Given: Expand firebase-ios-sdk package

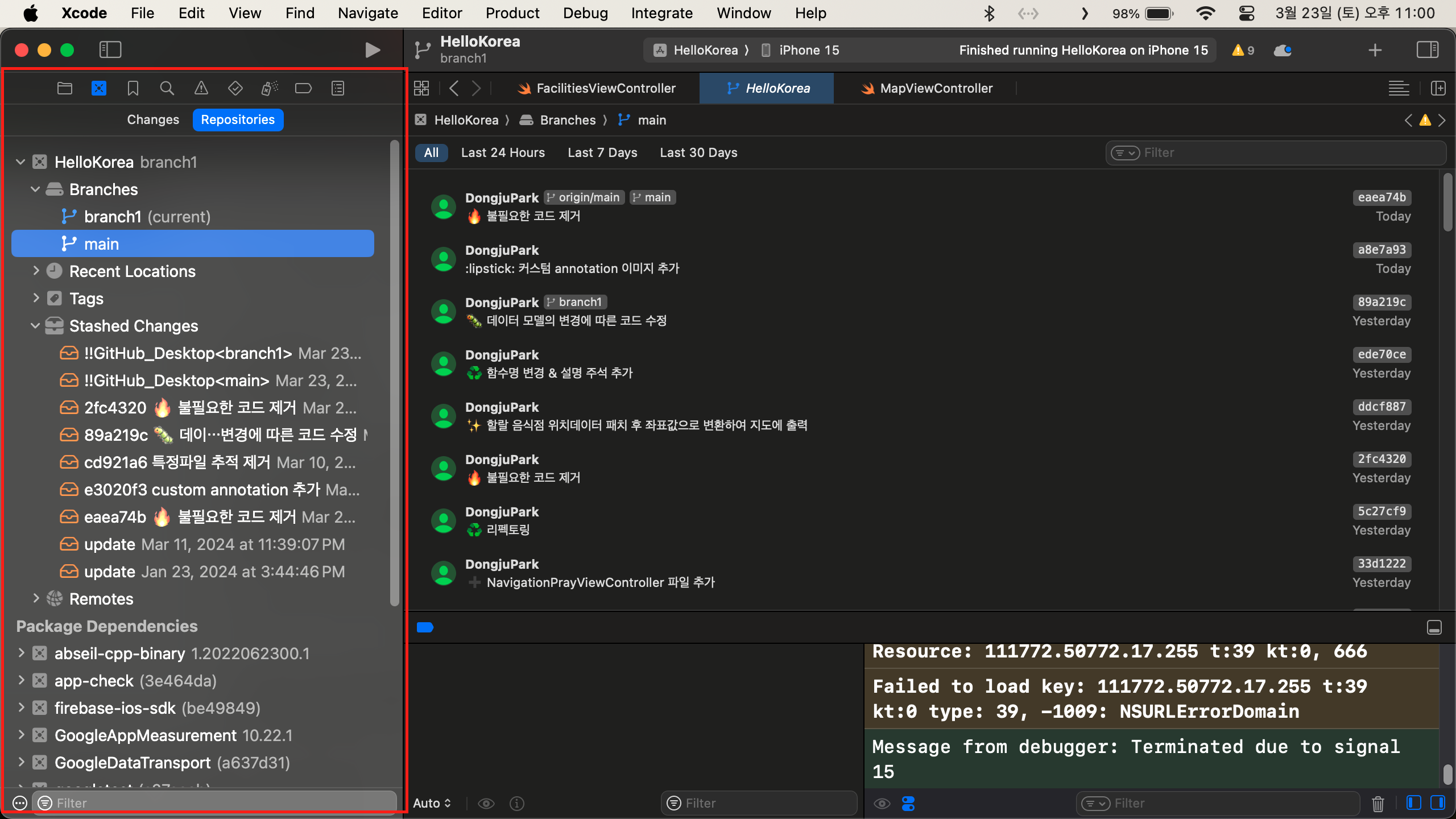Looking at the screenshot, I should pyautogui.click(x=20, y=708).
